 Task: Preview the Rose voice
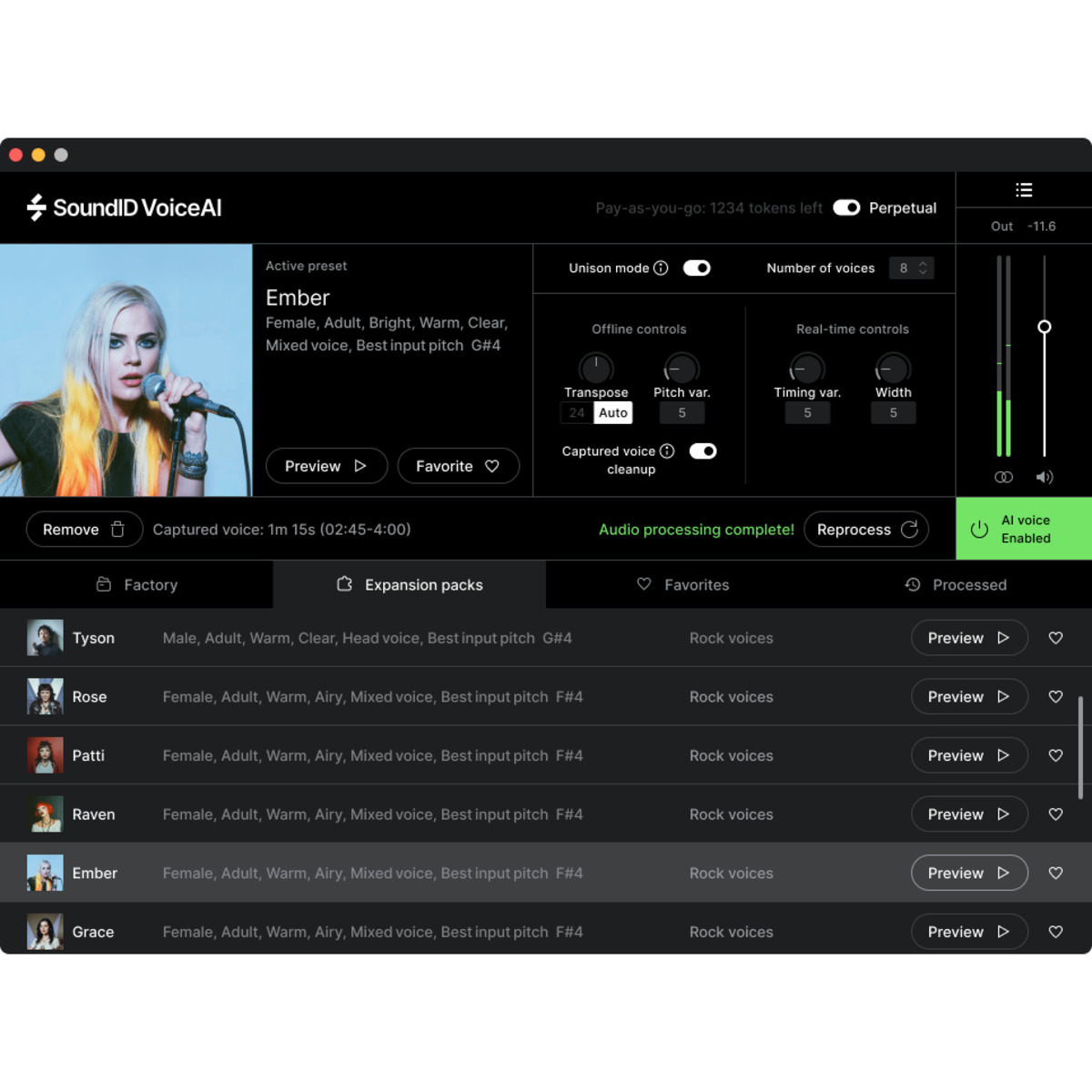(969, 697)
